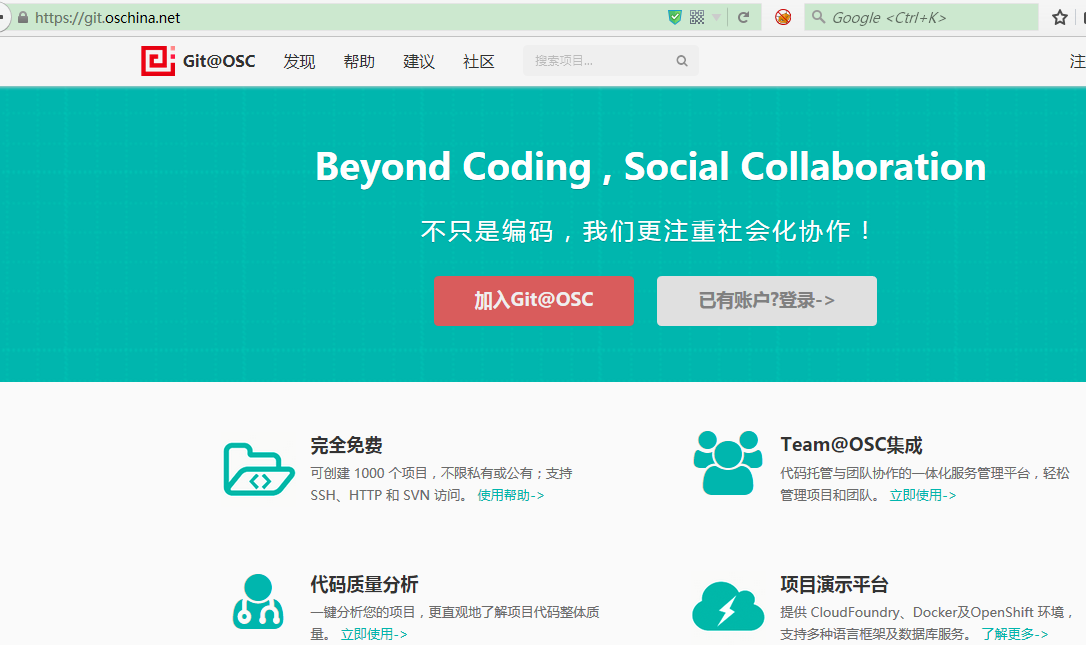The width and height of the screenshot is (1086, 645).
Task: Click the 已有账户?登录-> button
Action: click(767, 301)
